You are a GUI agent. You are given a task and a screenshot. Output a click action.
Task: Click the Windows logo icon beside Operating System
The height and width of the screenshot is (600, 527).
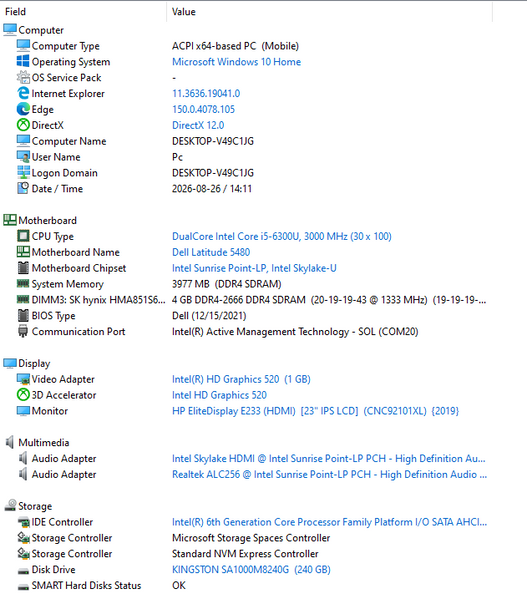coord(23,61)
